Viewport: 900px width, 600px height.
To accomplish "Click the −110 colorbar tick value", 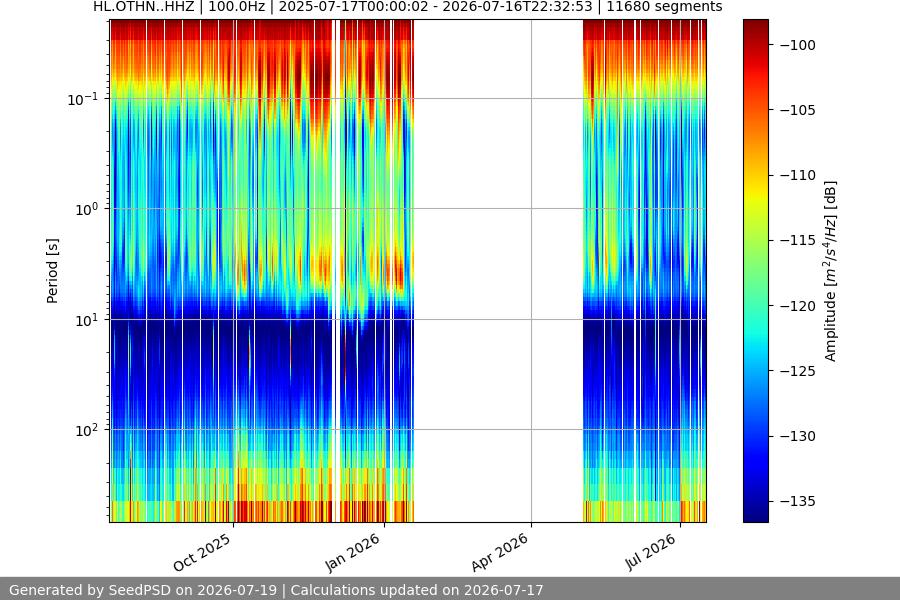I will [797, 175].
